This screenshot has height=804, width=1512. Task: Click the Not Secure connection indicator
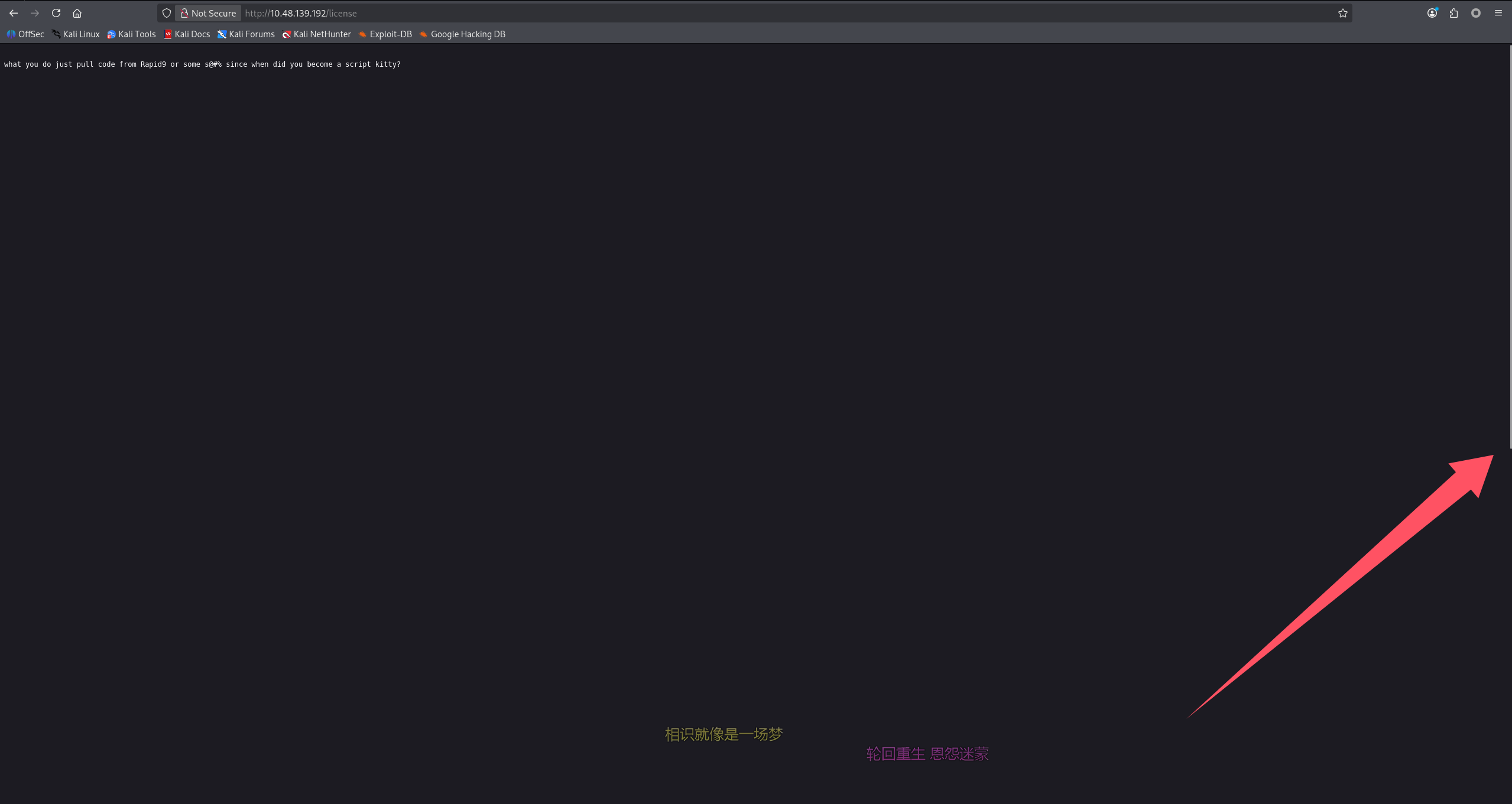coord(208,13)
